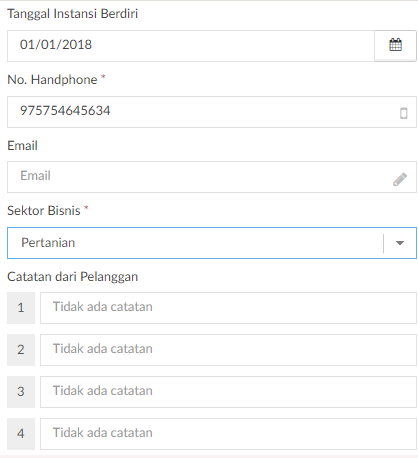Click the number 1 note label box
Viewport: 418px width, 458px height.
(21, 308)
